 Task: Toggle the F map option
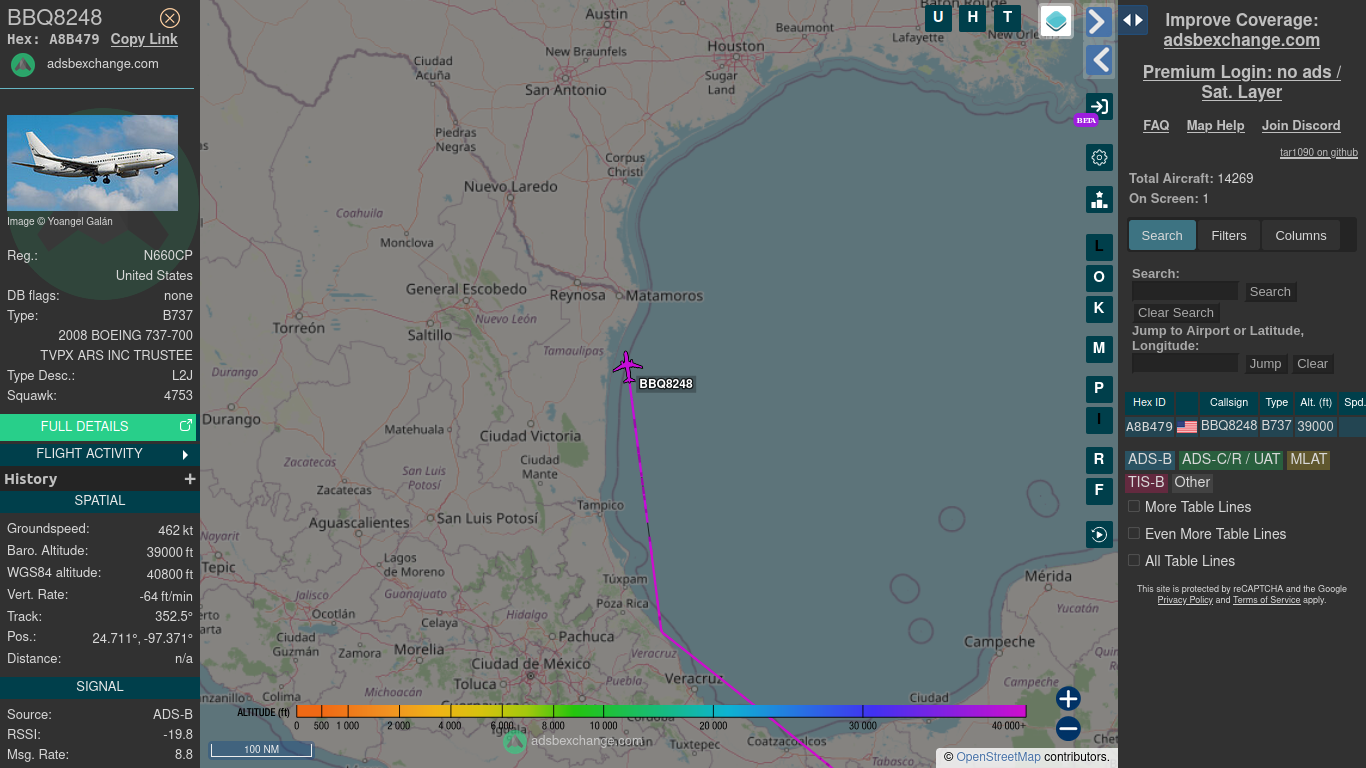[1099, 491]
